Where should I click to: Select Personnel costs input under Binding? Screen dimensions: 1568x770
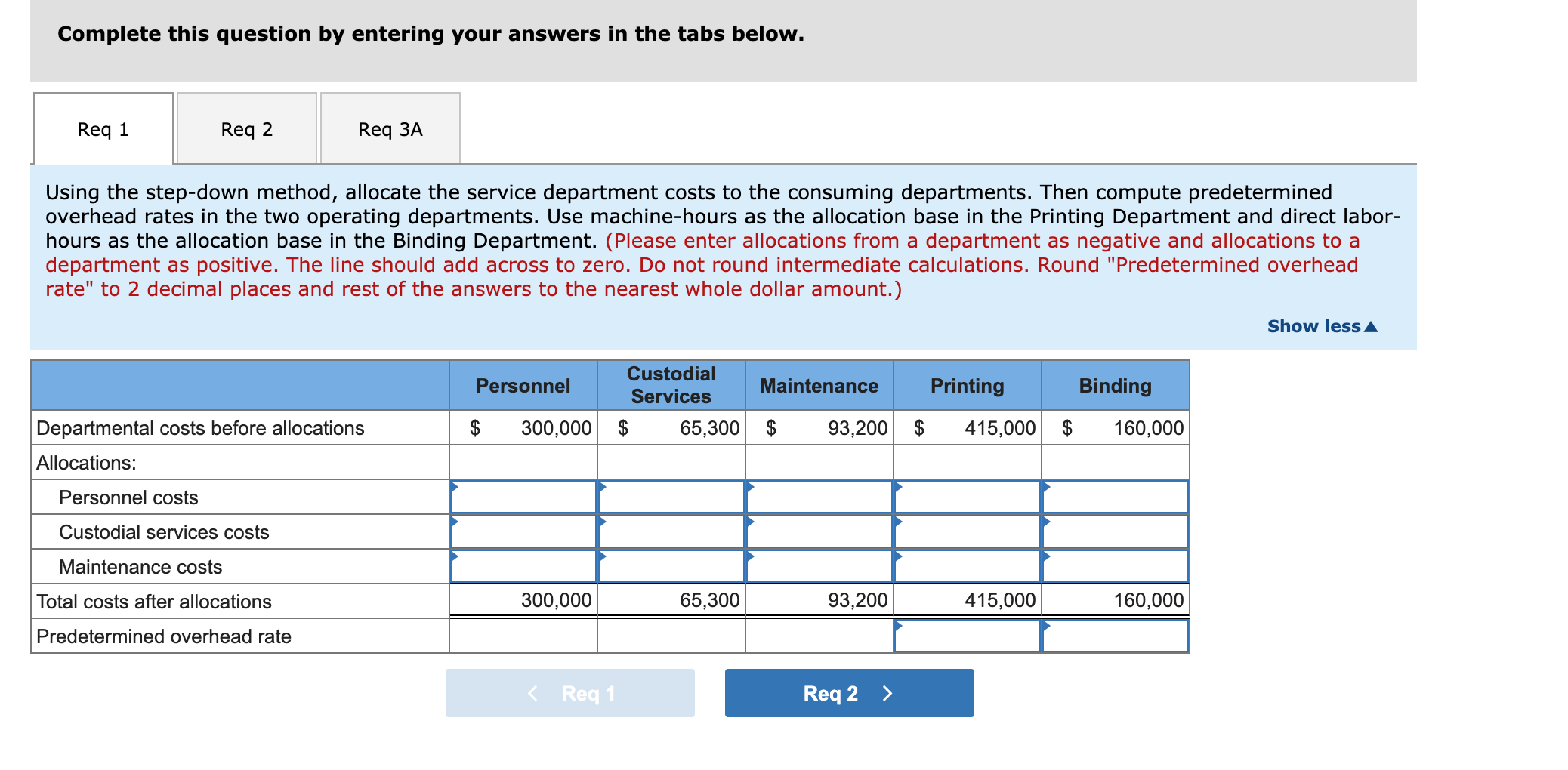pyautogui.click(x=1116, y=497)
